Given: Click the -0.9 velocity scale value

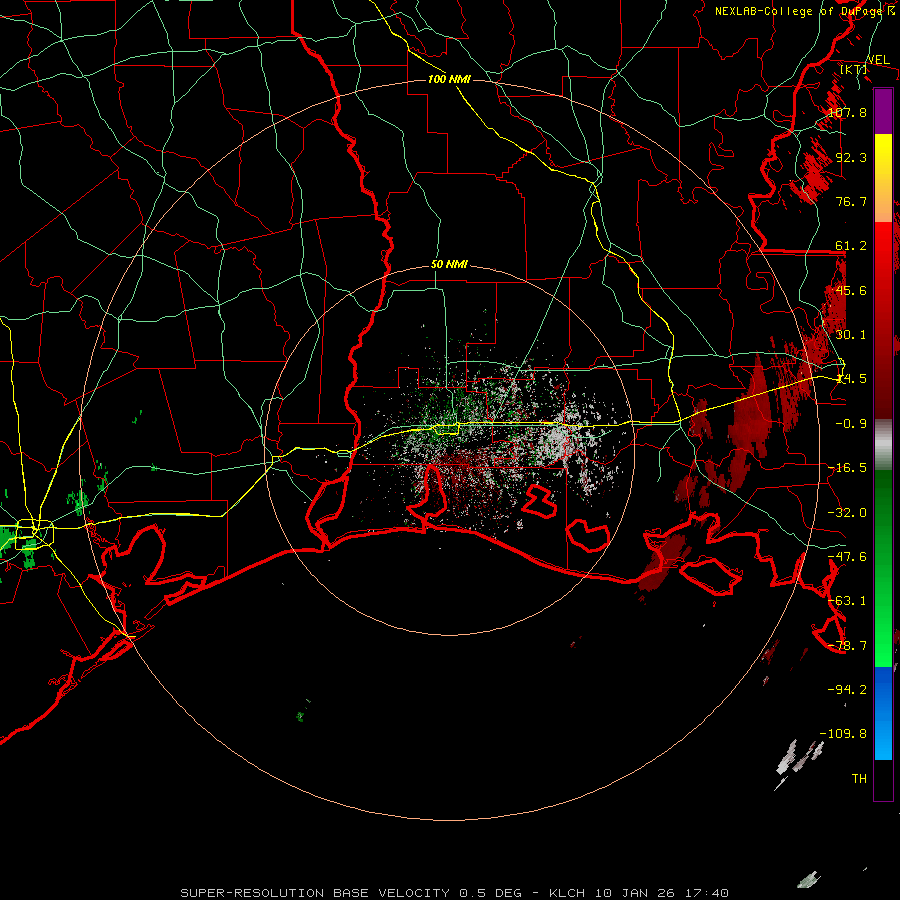Looking at the screenshot, I should pos(851,424).
